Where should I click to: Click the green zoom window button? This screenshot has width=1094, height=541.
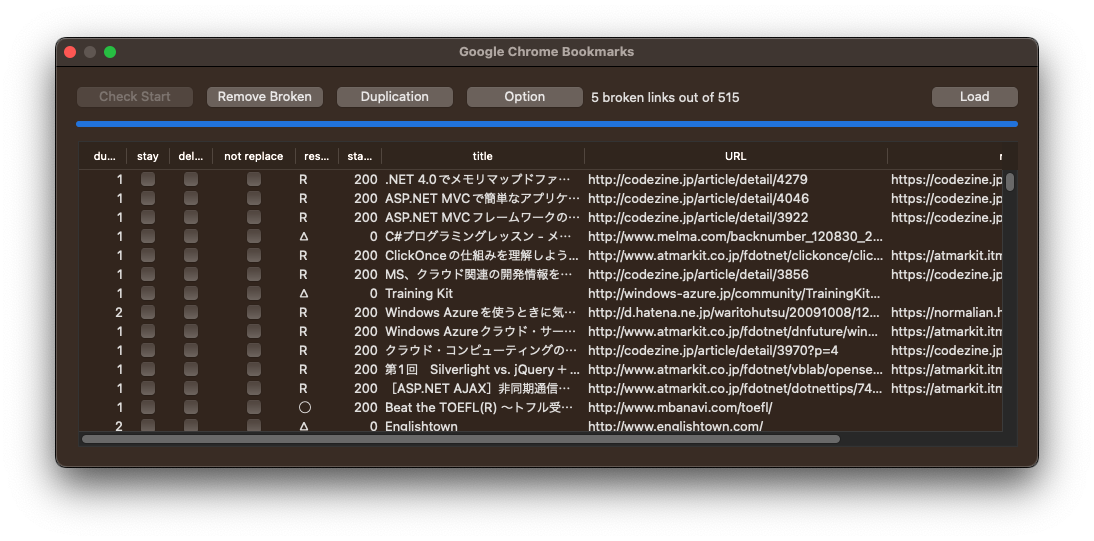click(x=110, y=52)
